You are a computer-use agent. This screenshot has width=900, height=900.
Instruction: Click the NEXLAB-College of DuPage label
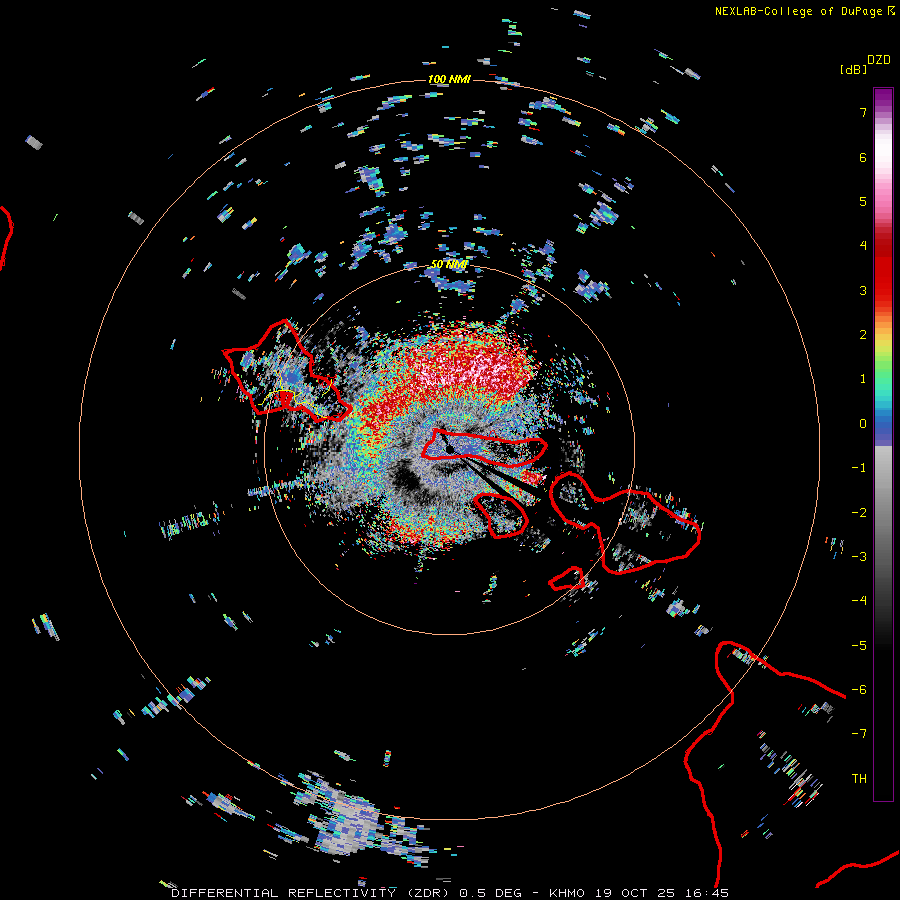[x=799, y=11]
